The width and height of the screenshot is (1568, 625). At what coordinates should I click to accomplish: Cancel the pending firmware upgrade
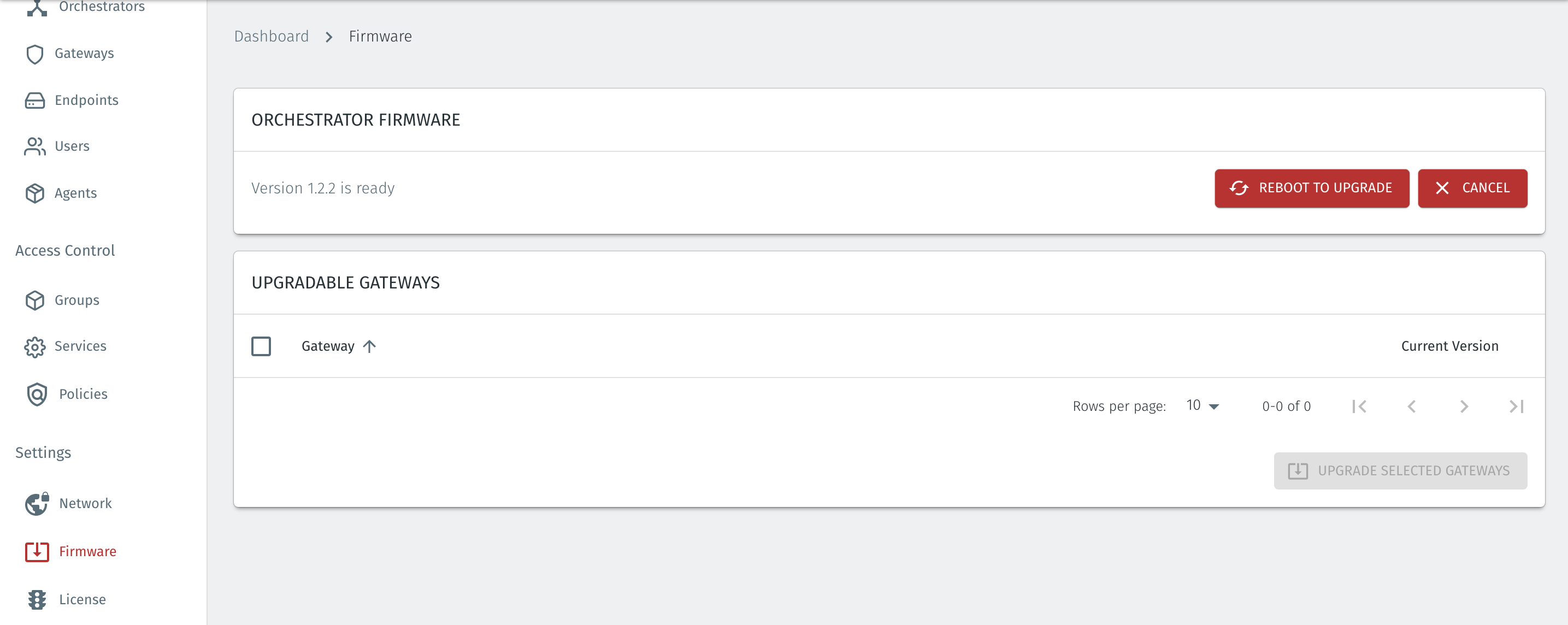click(1472, 188)
